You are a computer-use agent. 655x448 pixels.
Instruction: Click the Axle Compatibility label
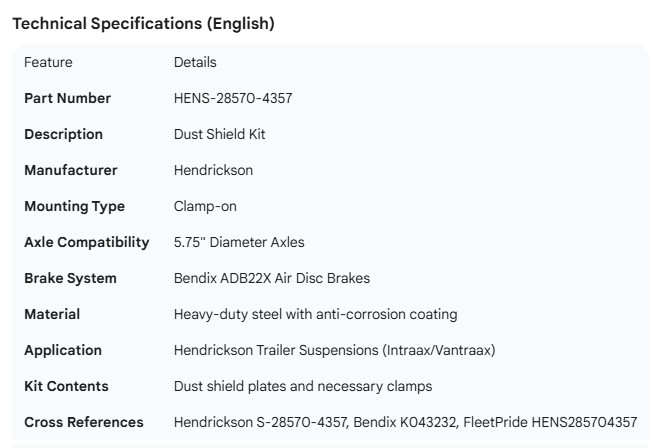pos(86,242)
